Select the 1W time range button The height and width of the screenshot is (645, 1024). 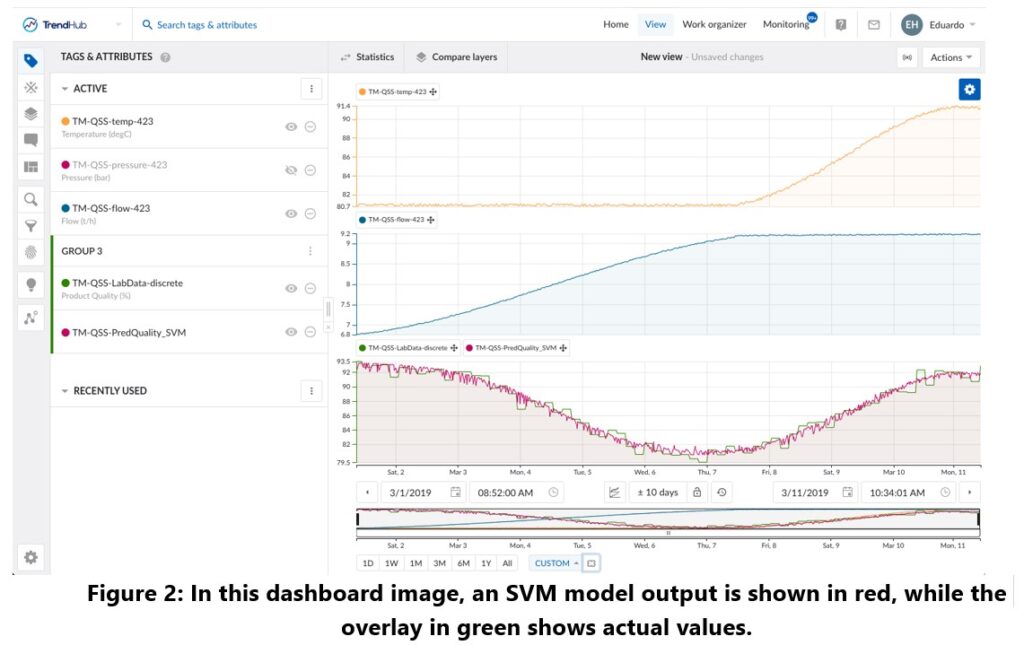(x=391, y=563)
